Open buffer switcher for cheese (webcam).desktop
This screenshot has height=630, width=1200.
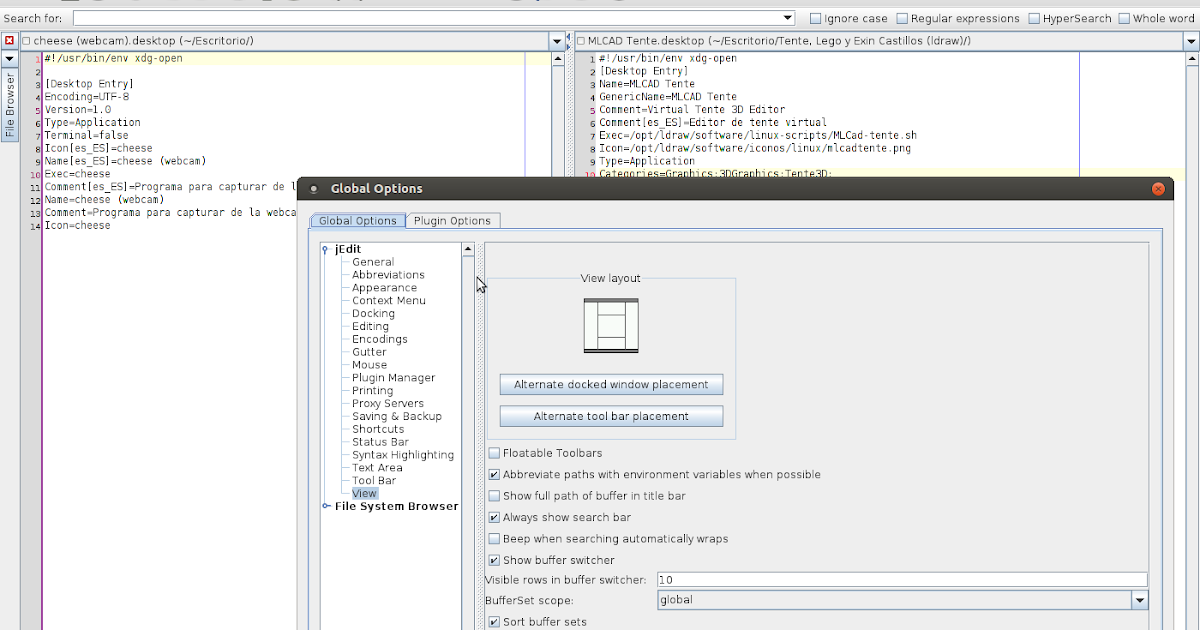tap(557, 42)
